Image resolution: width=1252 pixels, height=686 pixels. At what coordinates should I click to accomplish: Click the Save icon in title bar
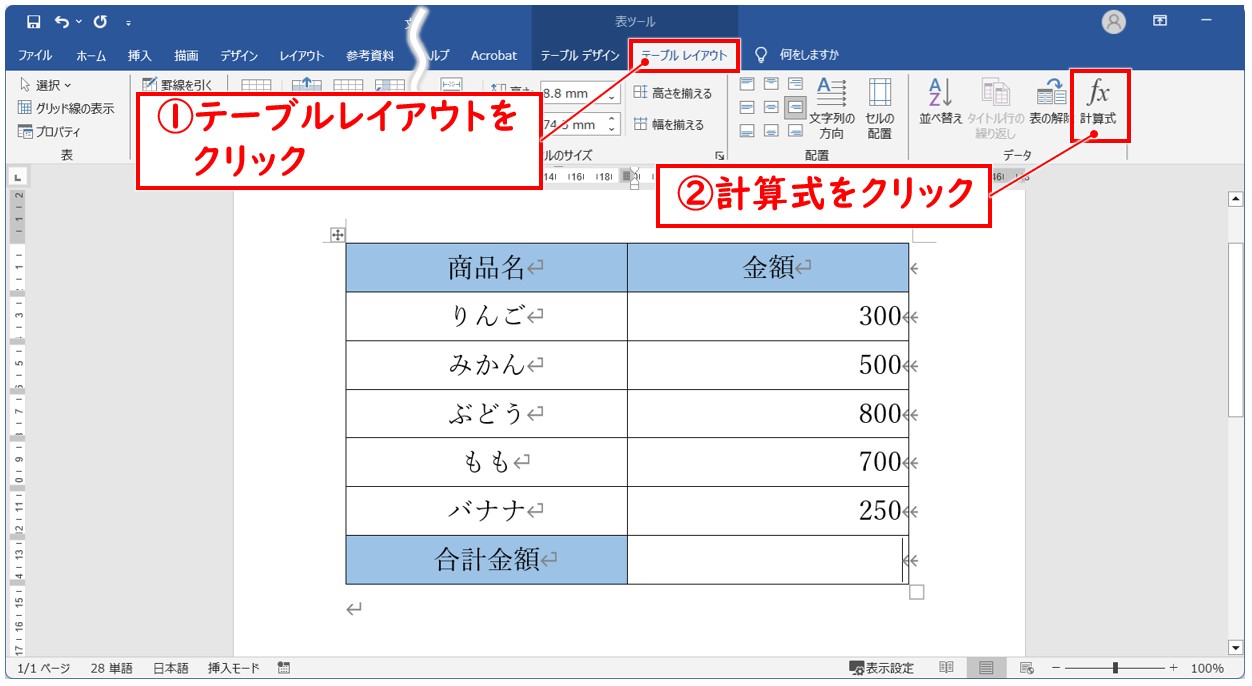(33, 22)
